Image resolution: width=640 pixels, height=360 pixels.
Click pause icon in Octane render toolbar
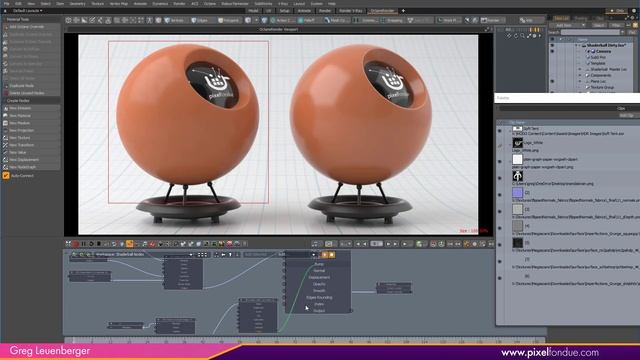point(83,244)
